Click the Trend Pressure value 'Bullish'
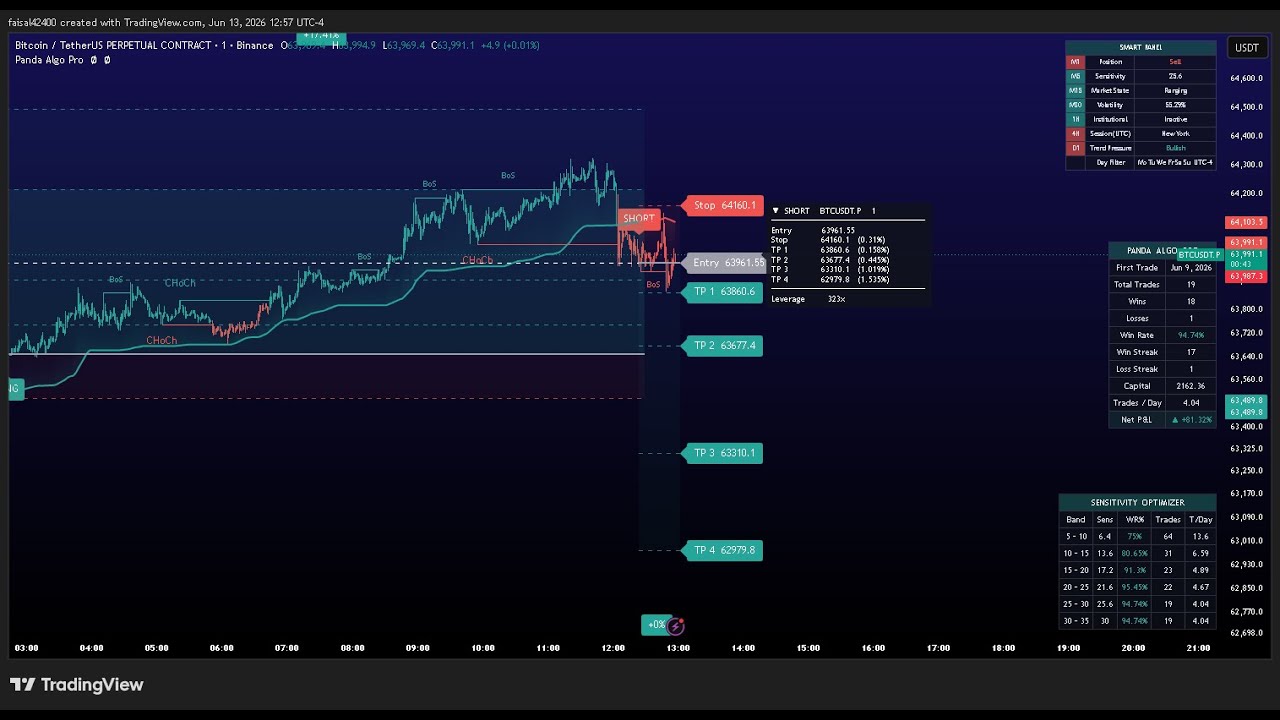 click(1175, 148)
